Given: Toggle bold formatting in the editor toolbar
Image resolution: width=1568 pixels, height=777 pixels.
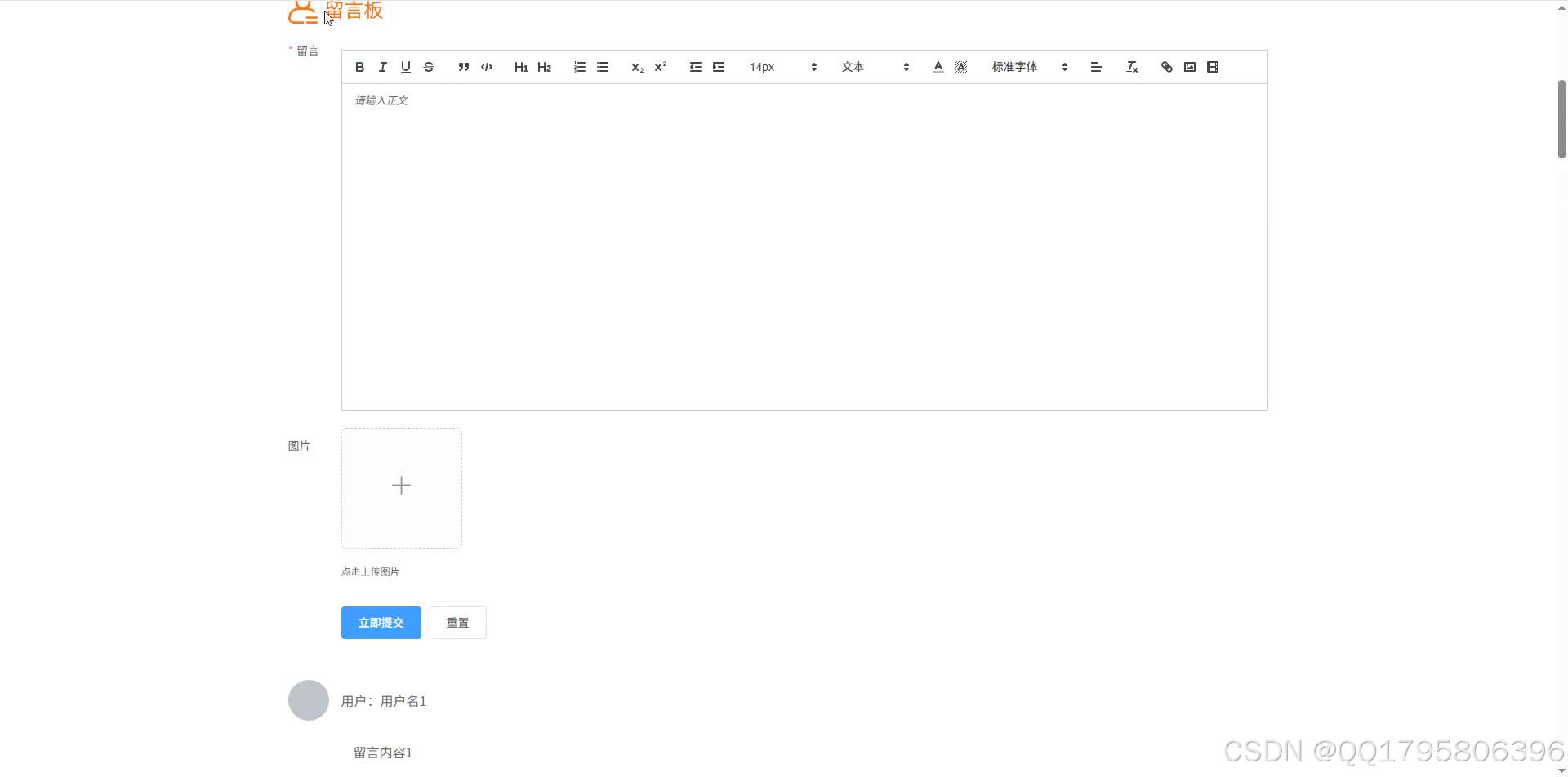Looking at the screenshot, I should click(x=359, y=67).
